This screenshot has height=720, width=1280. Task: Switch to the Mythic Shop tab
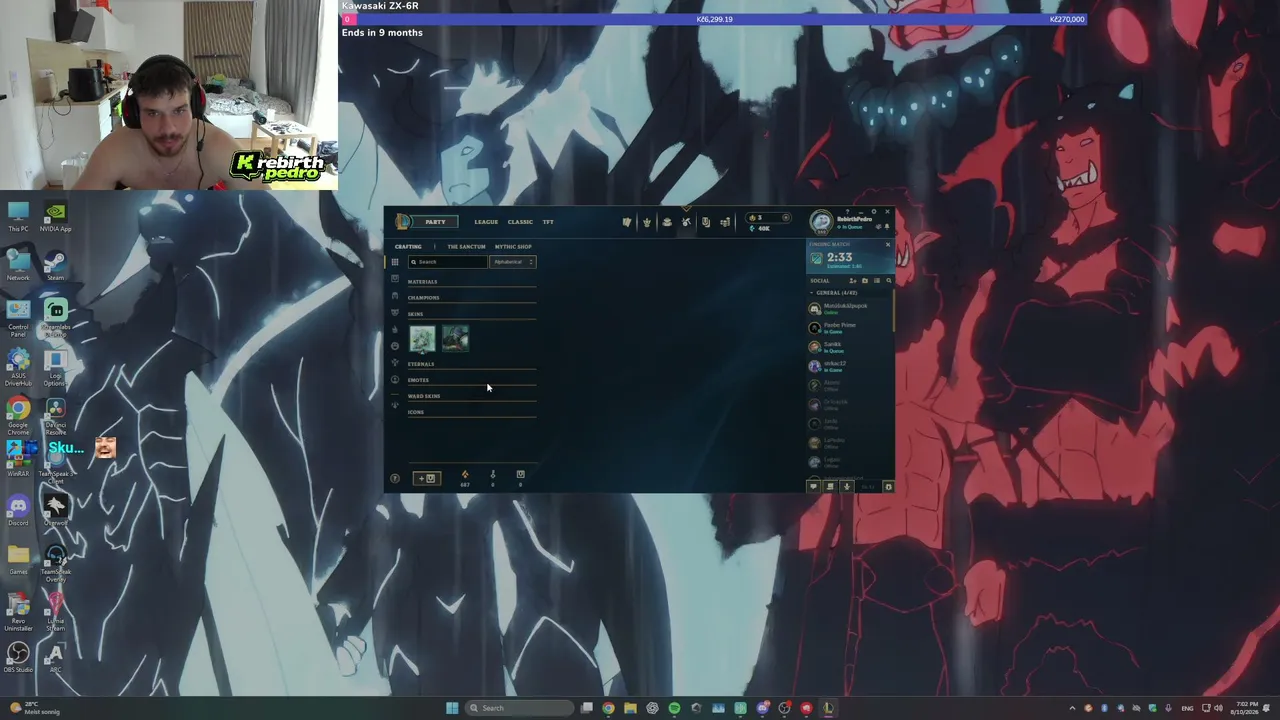click(x=513, y=247)
